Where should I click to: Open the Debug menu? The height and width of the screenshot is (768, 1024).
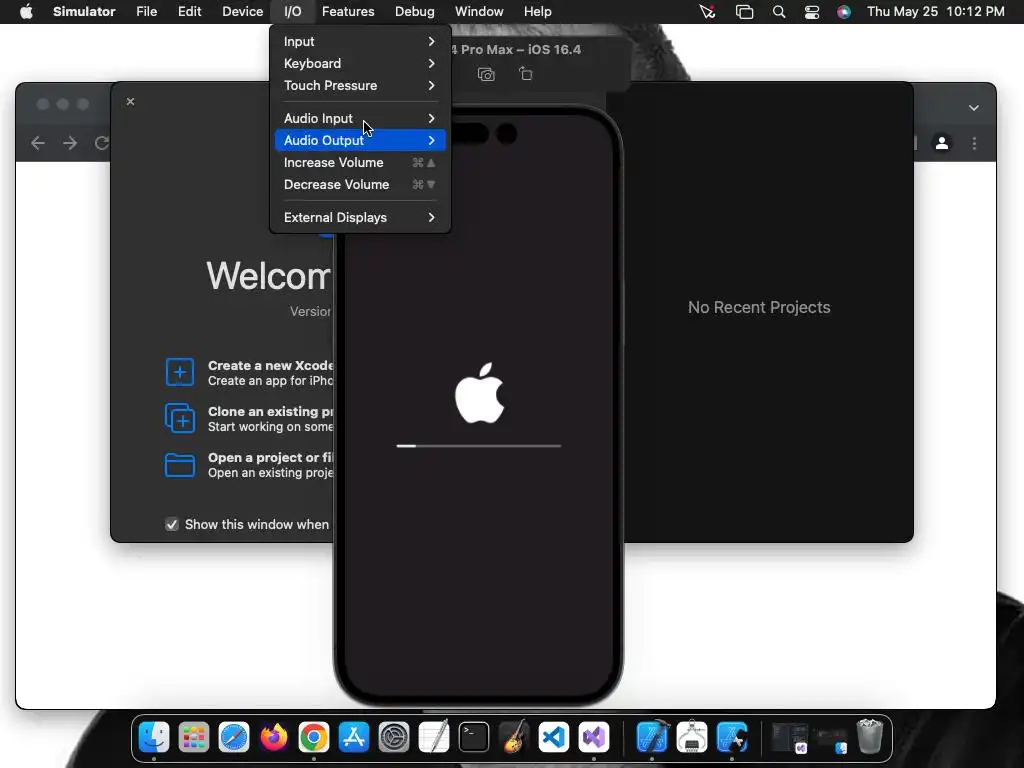pyautogui.click(x=415, y=12)
